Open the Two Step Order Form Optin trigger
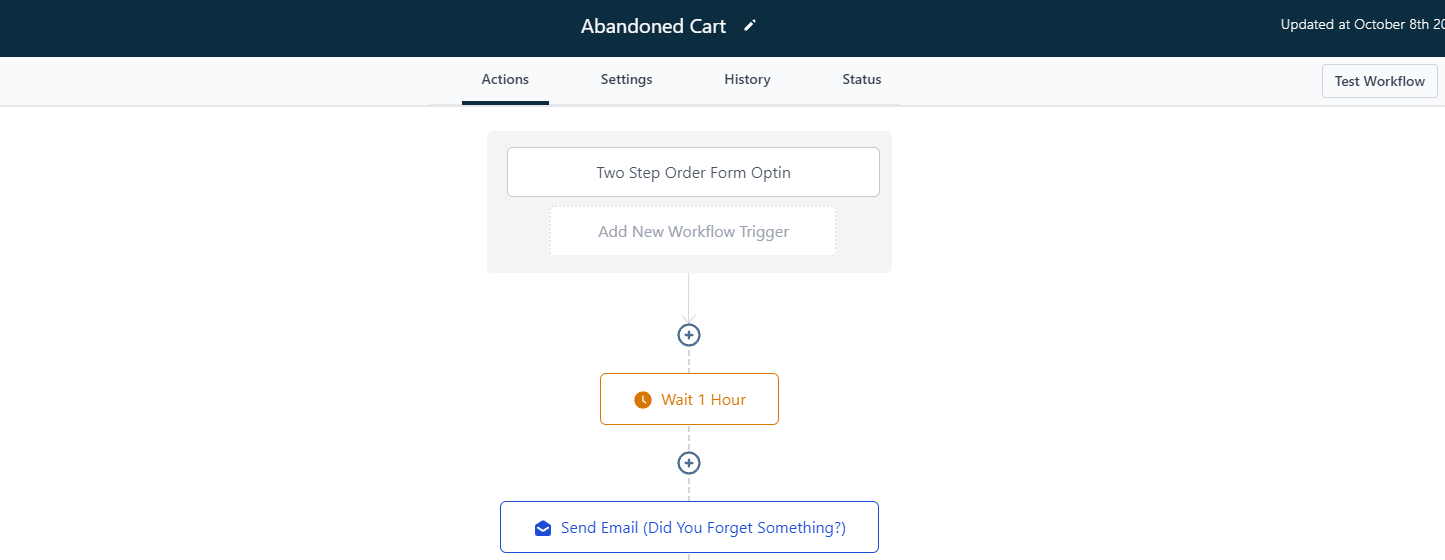The height and width of the screenshot is (560, 1445). pyautogui.click(x=693, y=173)
